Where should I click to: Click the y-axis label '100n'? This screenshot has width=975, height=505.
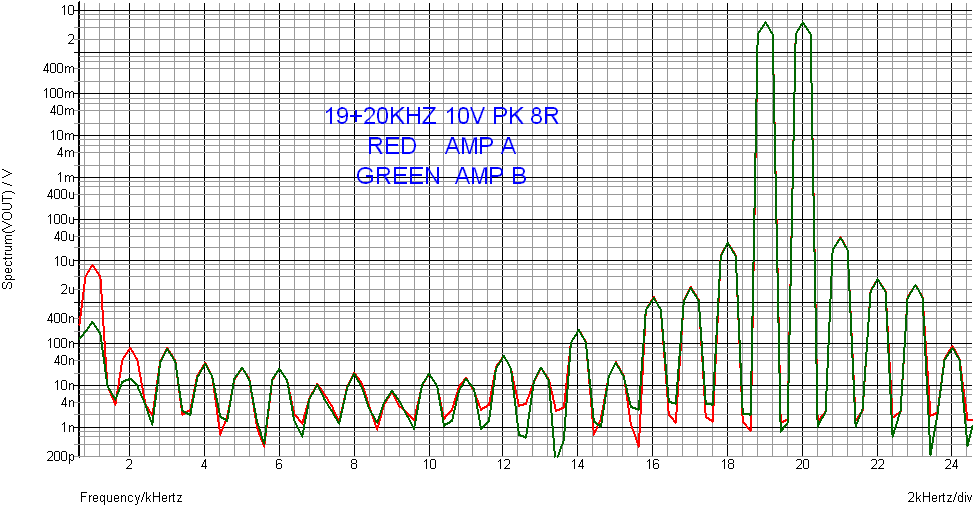(x=61, y=343)
